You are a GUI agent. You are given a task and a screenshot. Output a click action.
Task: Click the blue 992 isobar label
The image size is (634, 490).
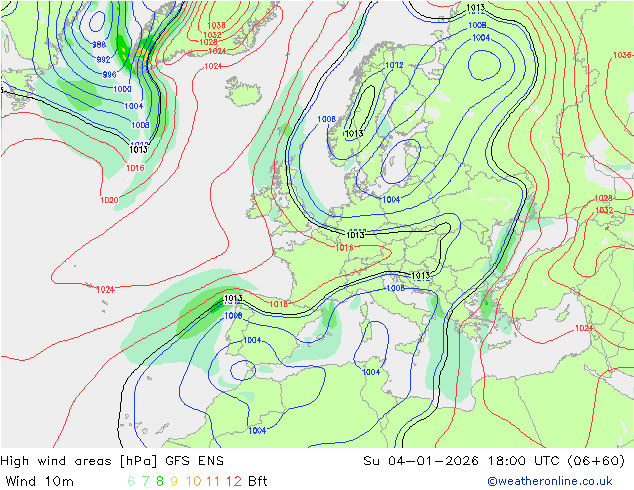click(x=104, y=60)
